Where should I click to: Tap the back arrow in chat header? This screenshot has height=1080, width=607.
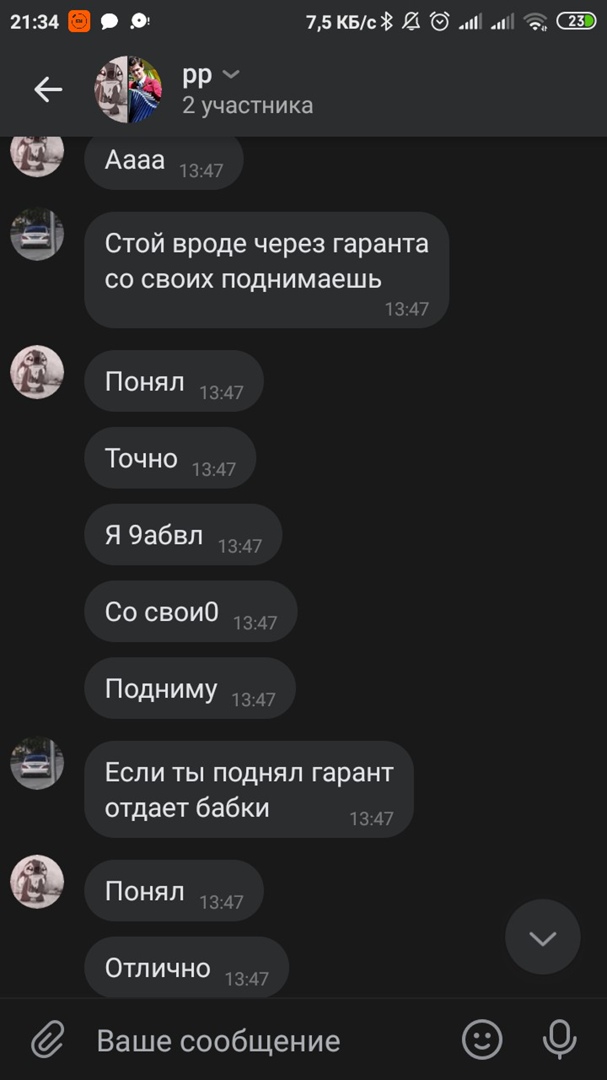[x=48, y=90]
